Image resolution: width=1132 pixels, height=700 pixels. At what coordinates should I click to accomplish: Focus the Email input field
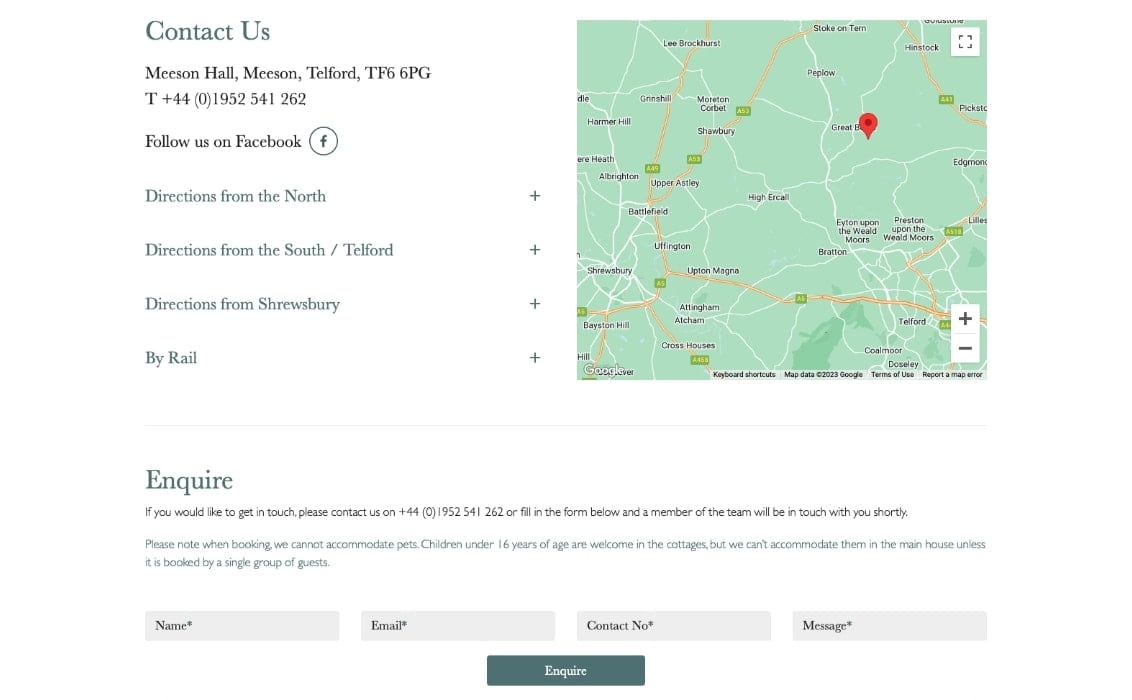tap(458, 626)
